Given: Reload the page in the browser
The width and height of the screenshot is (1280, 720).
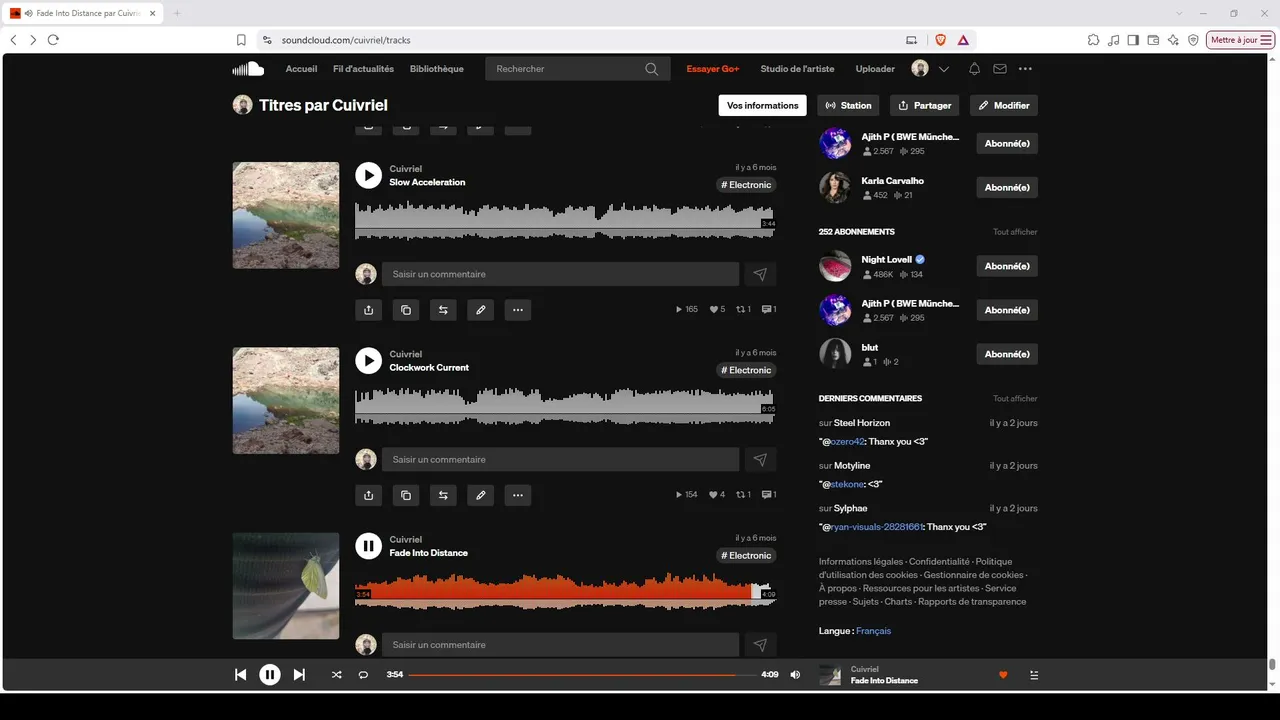Looking at the screenshot, I should (53, 40).
